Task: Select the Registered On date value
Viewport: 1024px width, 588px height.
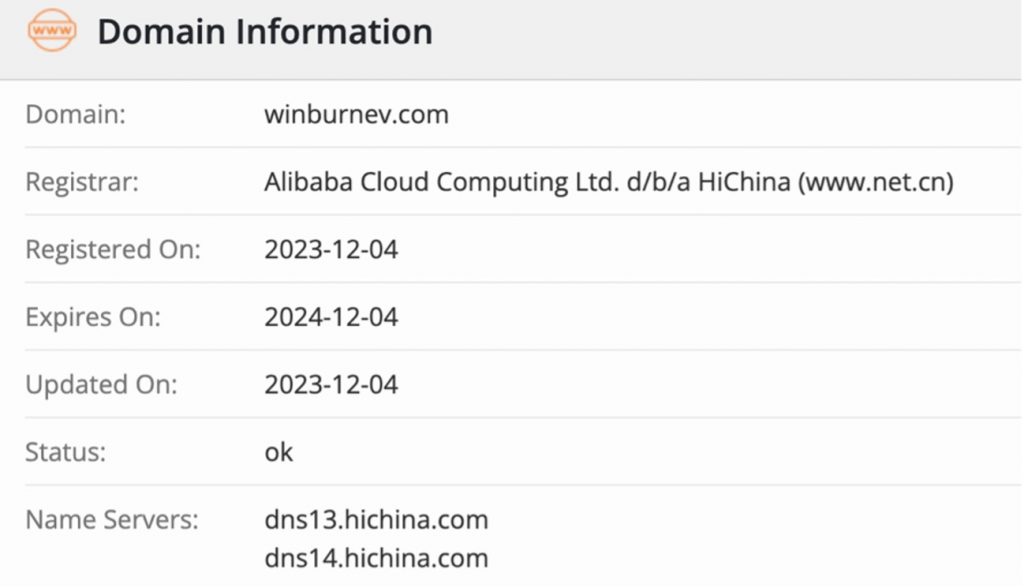Action: coord(331,250)
